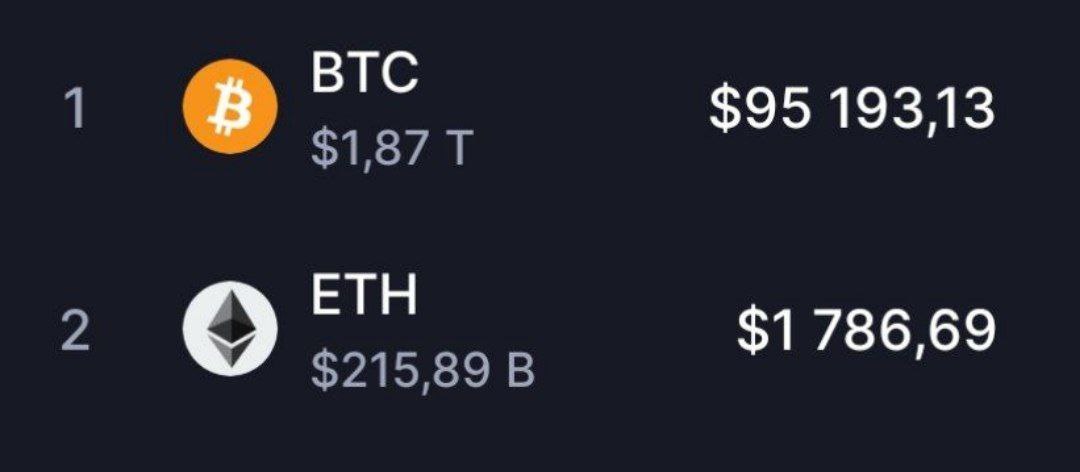Screen dimensions: 1080x472
Task: Tap the white B symbol inside orange circle
Action: [x=230, y=106]
